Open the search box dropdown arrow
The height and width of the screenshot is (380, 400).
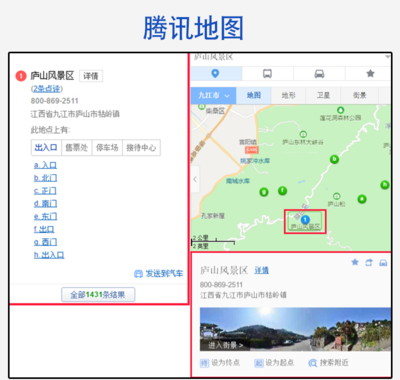coord(387,57)
